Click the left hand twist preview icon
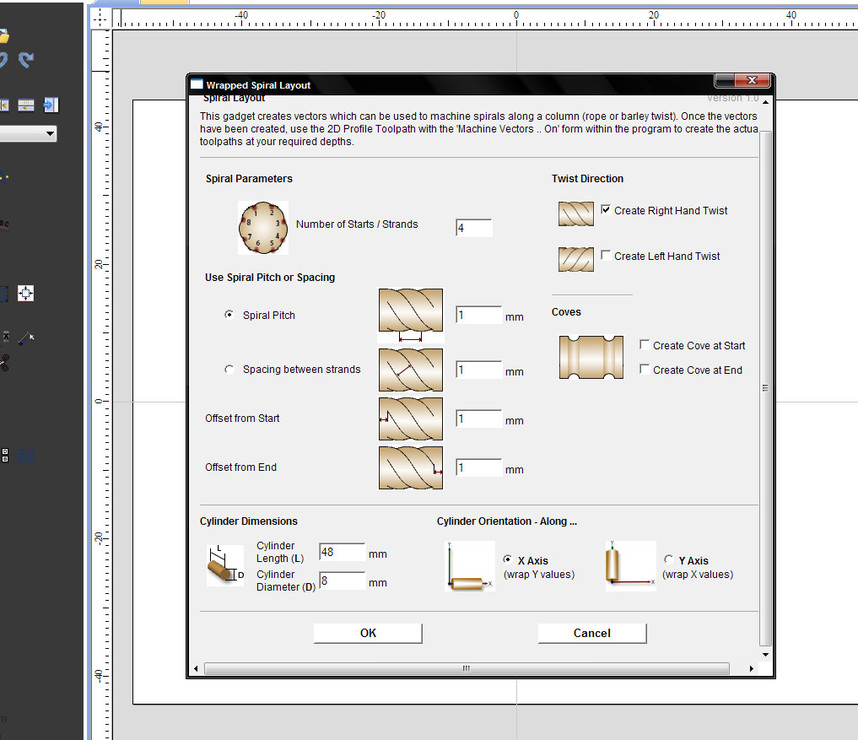858x740 pixels. pos(576,258)
